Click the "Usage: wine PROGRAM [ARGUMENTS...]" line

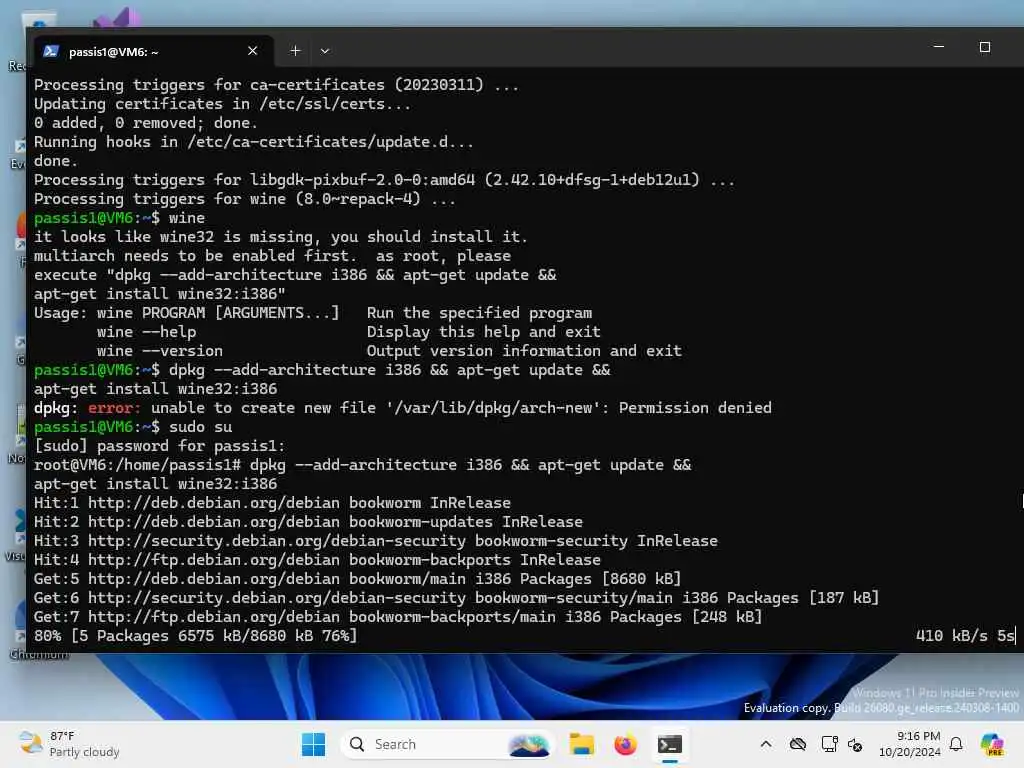[x=313, y=313]
